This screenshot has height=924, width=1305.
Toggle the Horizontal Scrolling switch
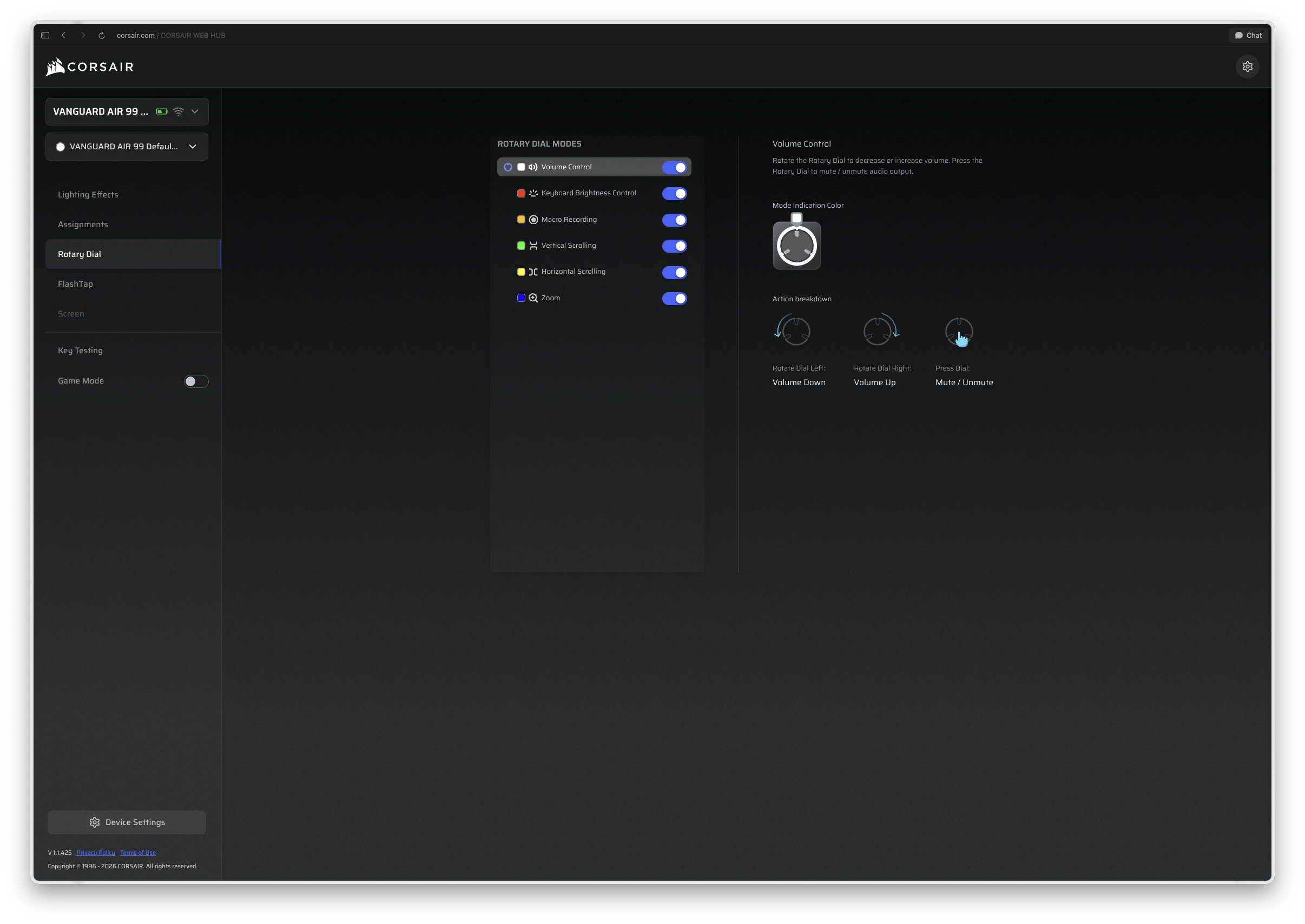coord(674,272)
